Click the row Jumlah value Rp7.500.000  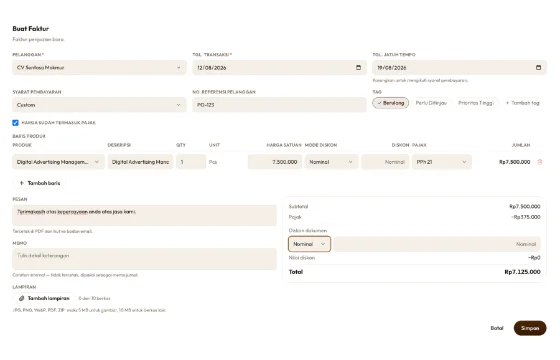(514, 162)
